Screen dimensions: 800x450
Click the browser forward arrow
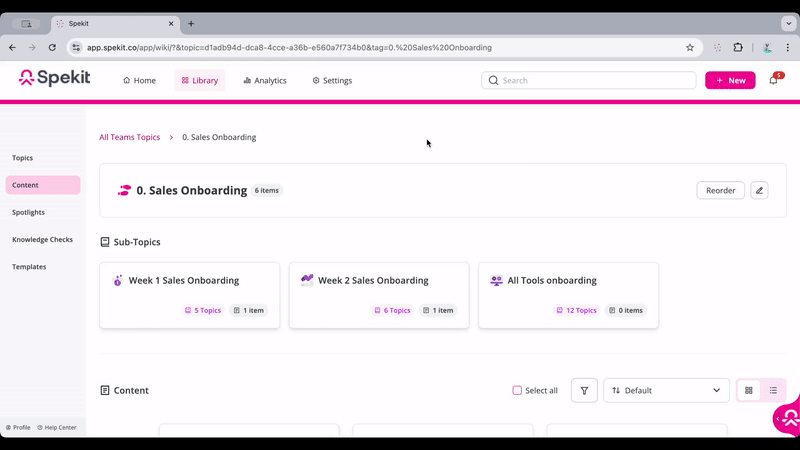pyautogui.click(x=32, y=47)
